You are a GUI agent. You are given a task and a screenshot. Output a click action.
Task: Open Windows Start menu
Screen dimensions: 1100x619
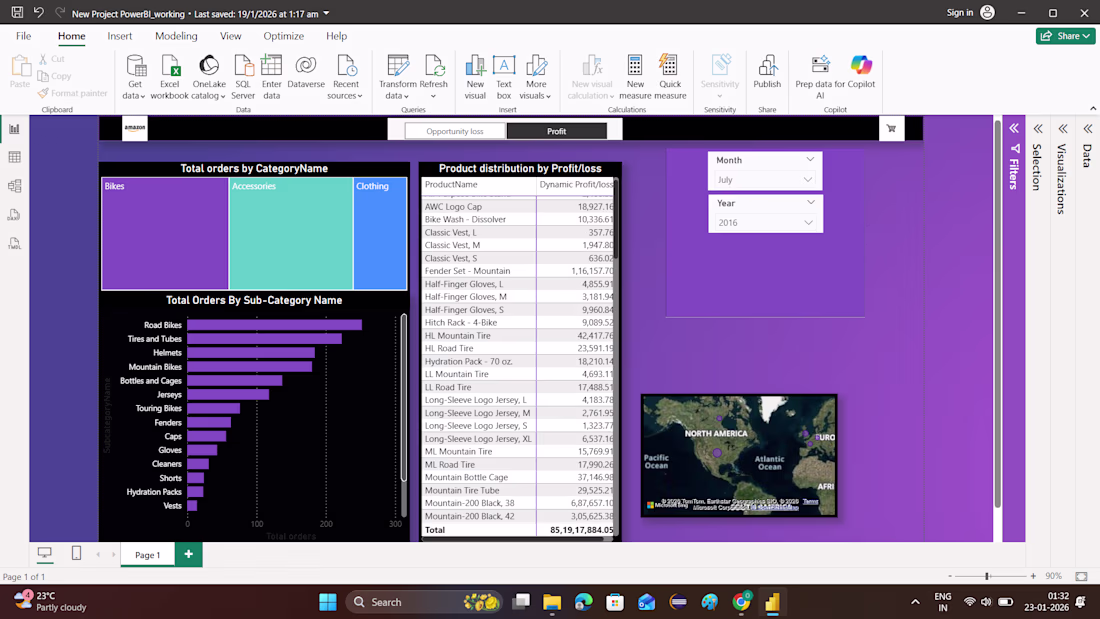(328, 602)
